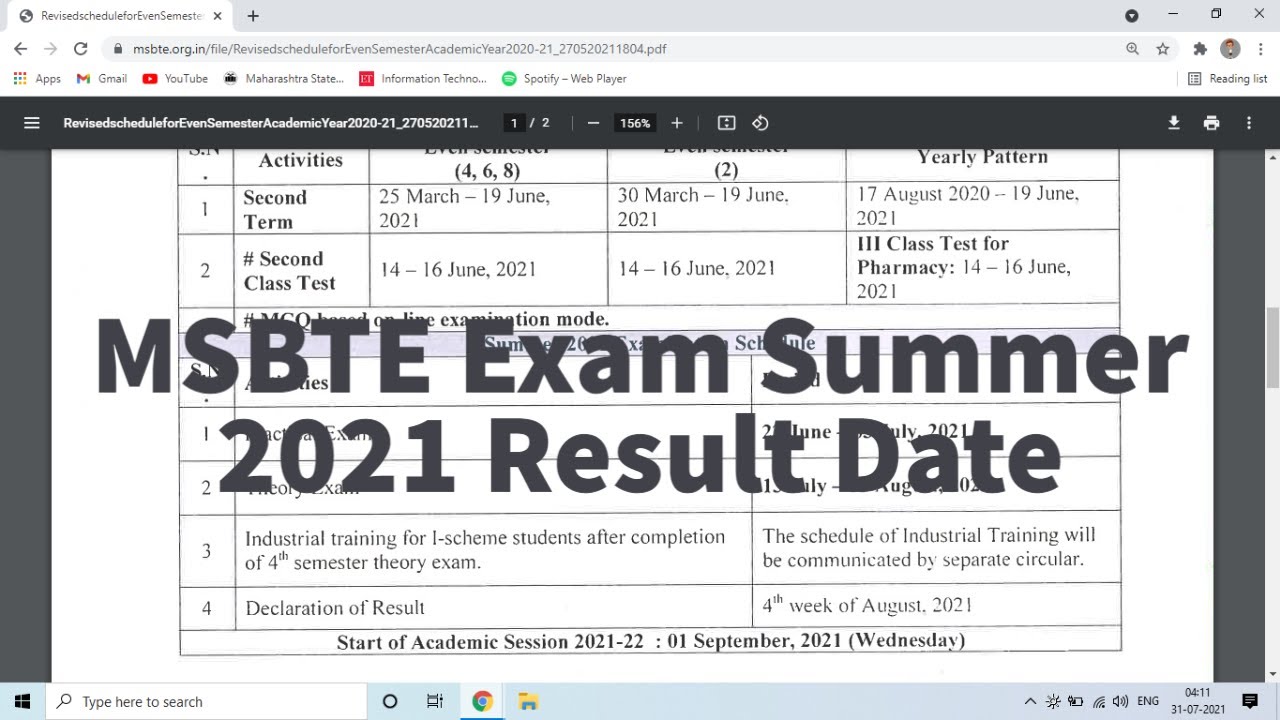Click the PDF page number field
The width and height of the screenshot is (1280, 720).
tap(514, 123)
